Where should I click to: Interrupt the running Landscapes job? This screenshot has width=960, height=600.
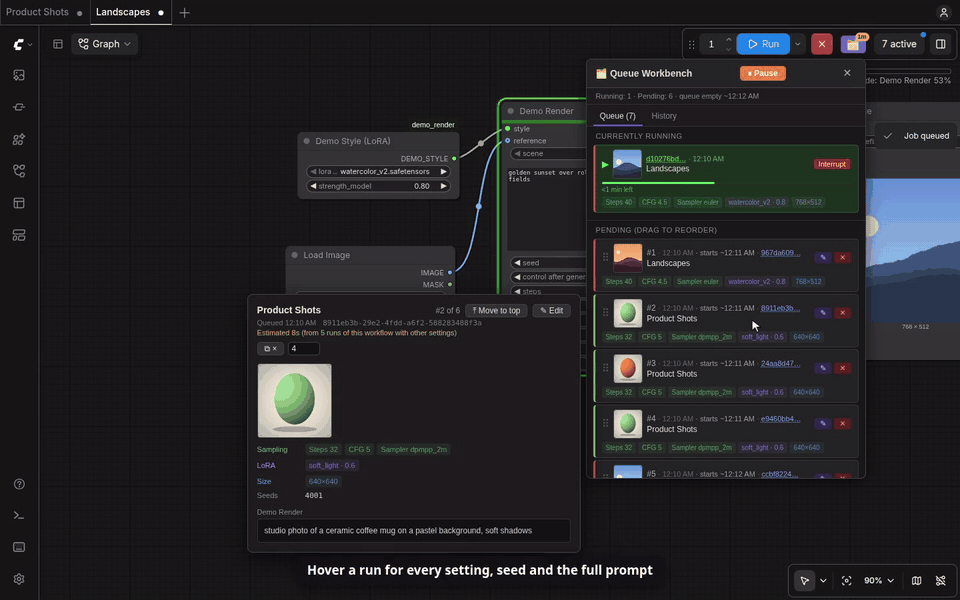pos(831,164)
